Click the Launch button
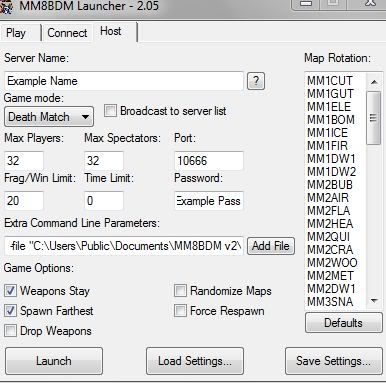This screenshot has height=383, width=386. [54, 361]
